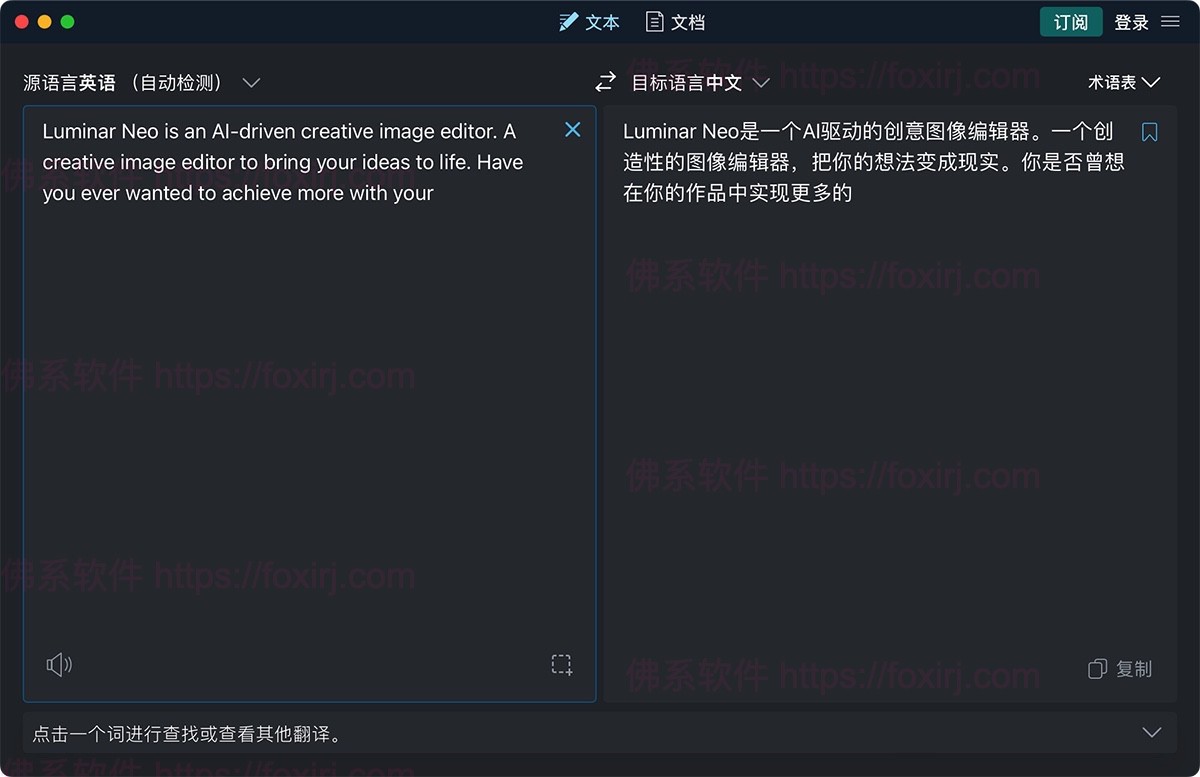
Task: Expand the bottom dictionary lookup panel
Action: point(1151,732)
